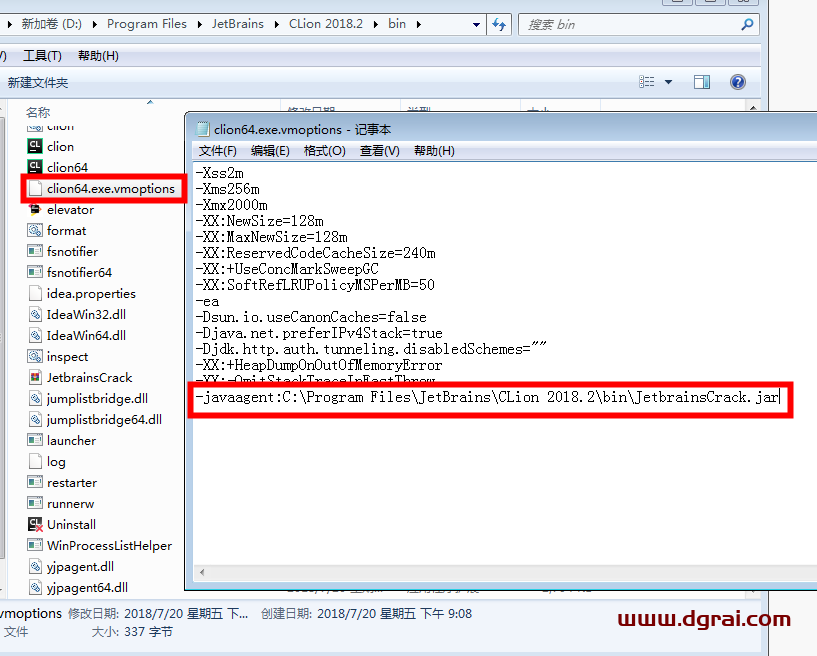This screenshot has height=656, width=817.
Task: Place cursor on the -Xmx2000m line
Action: pos(231,205)
